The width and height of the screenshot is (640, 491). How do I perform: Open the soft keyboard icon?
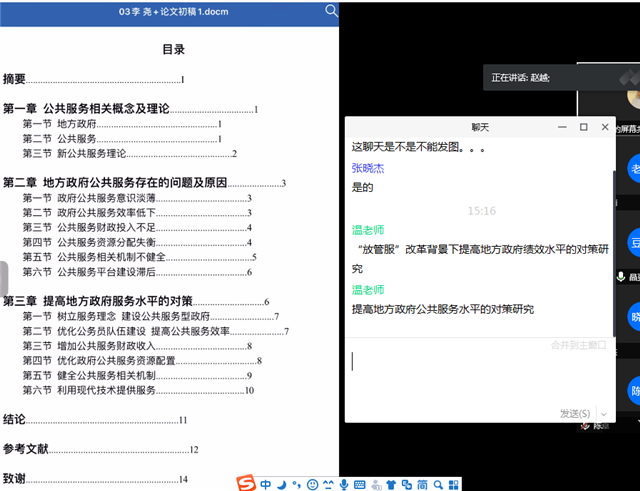[360, 484]
